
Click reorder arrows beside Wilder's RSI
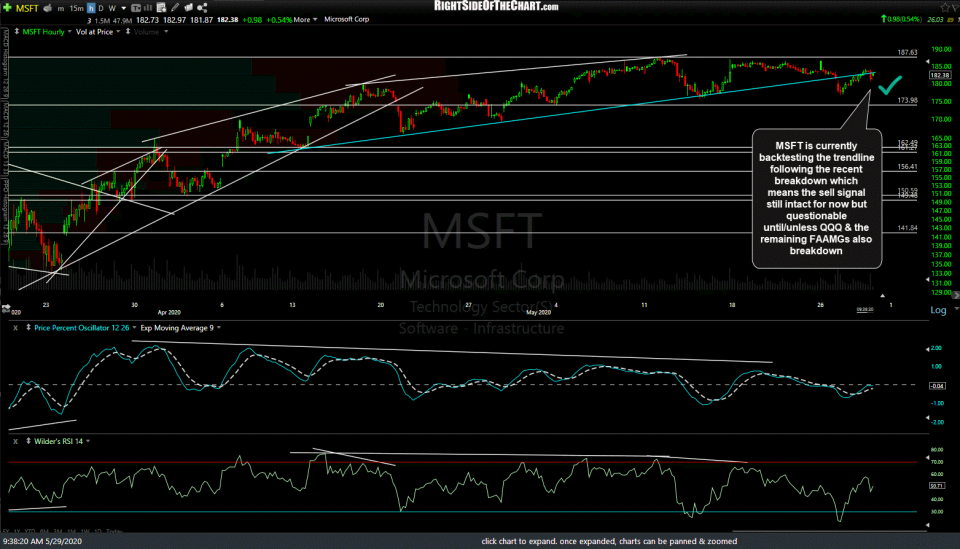[x=28, y=441]
